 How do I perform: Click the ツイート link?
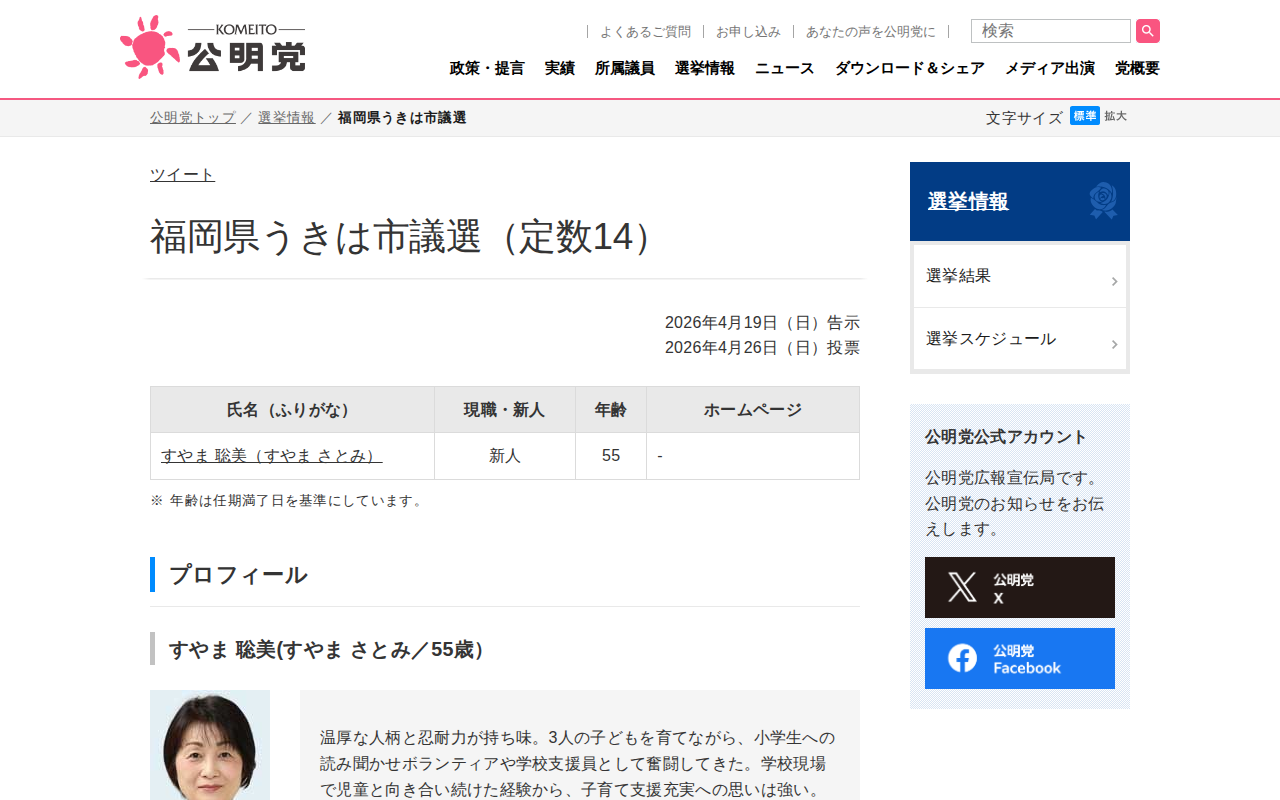click(x=182, y=174)
